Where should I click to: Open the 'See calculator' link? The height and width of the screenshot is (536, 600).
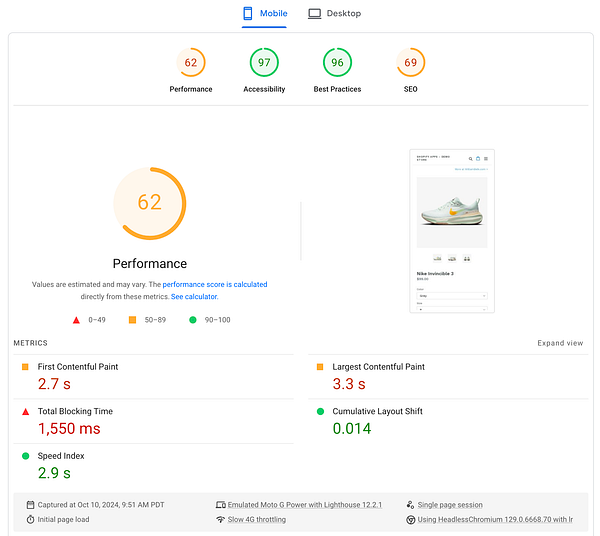tap(193, 297)
